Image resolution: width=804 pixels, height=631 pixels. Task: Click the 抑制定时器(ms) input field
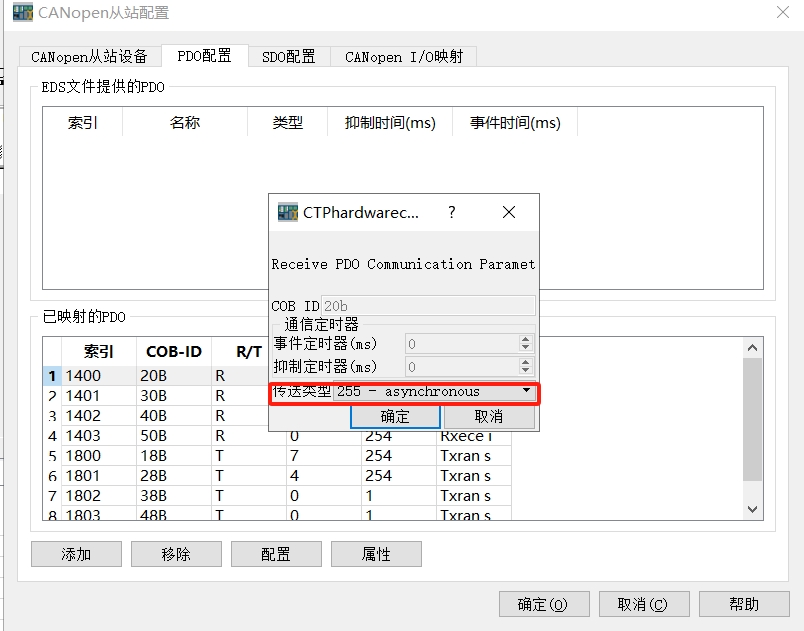tap(462, 367)
